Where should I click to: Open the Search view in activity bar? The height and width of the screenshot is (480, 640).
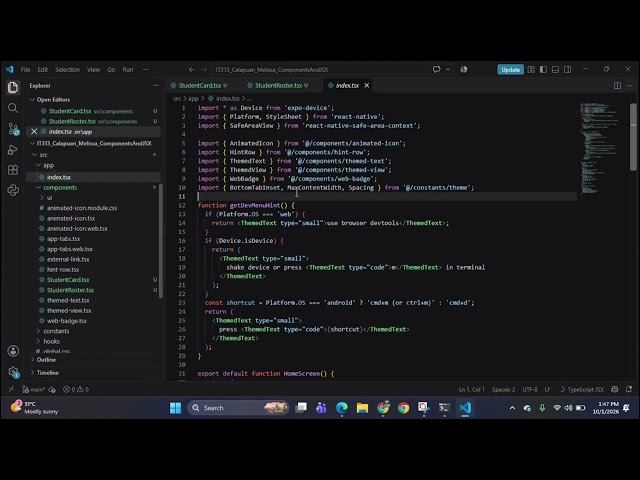point(13,108)
